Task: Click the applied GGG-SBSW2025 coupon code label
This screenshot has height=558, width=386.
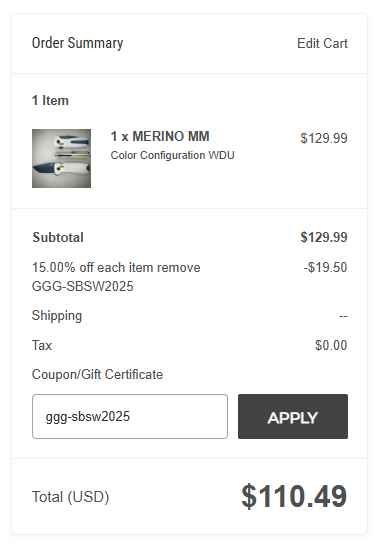Action: point(83,286)
